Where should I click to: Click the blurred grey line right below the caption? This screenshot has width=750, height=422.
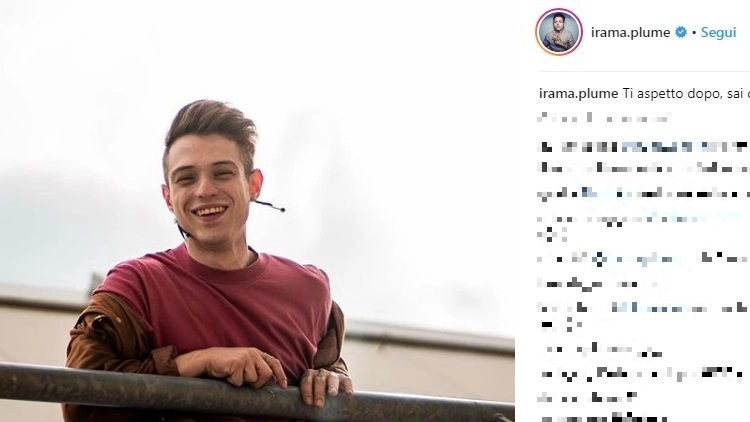604,118
